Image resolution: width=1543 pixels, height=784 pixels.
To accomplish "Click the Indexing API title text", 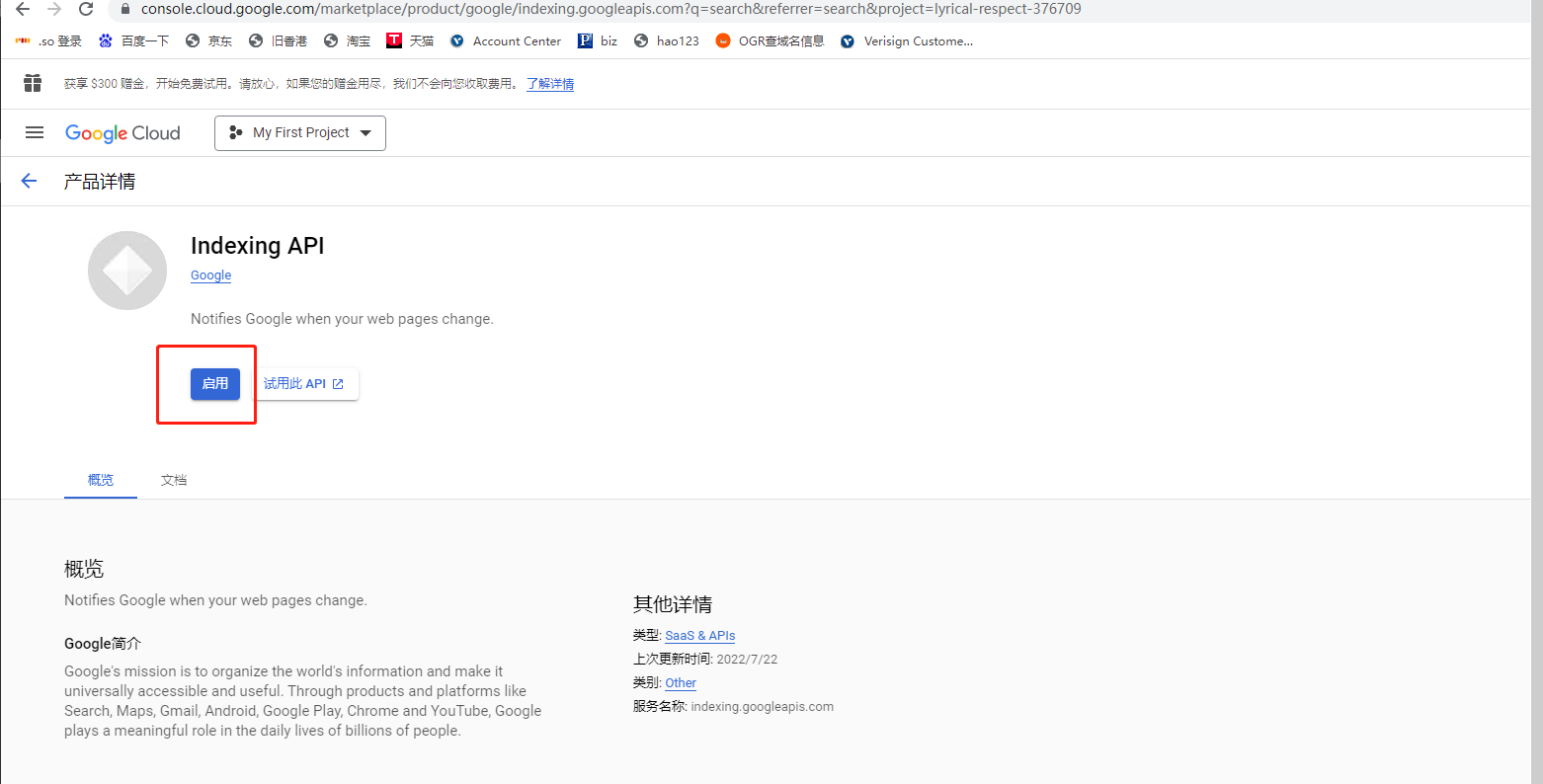I will point(257,246).
